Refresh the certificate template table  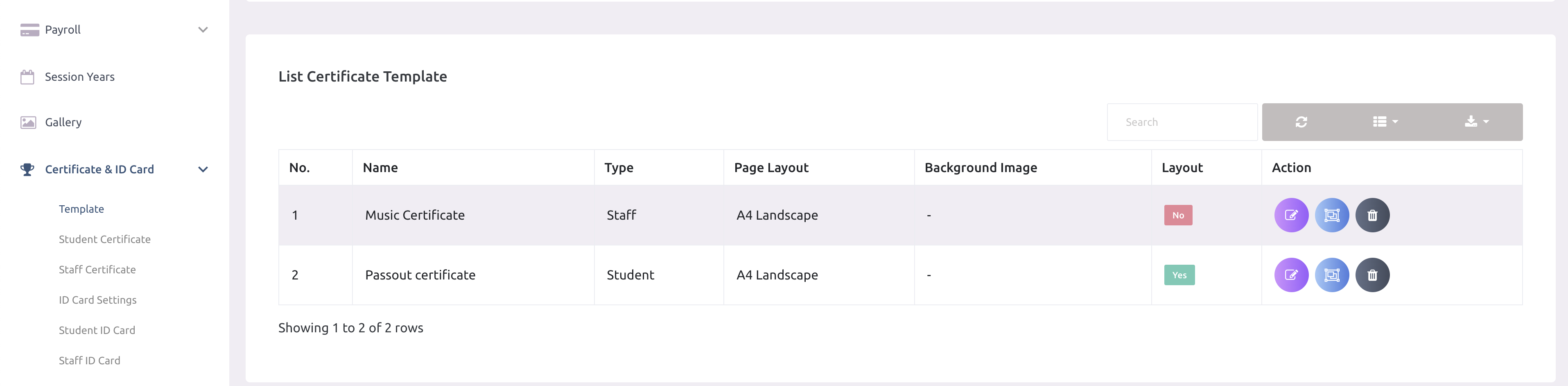pos(1301,121)
